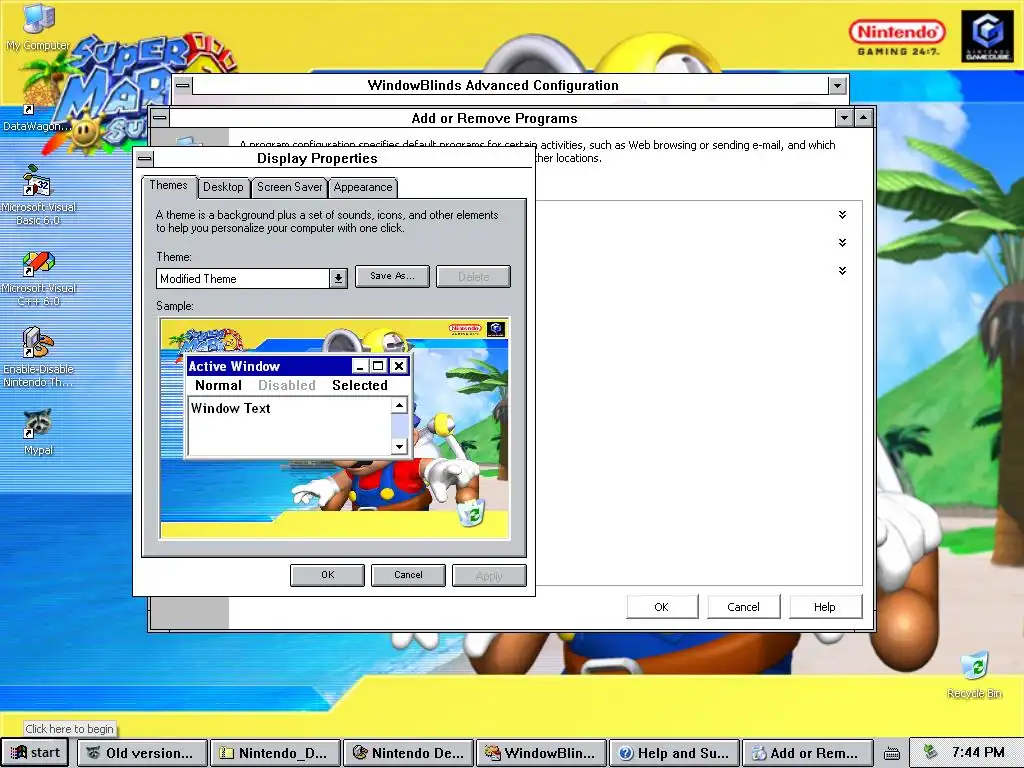Launch Mypal browser desktop icon
This screenshot has height=768, width=1024.
coord(38,432)
